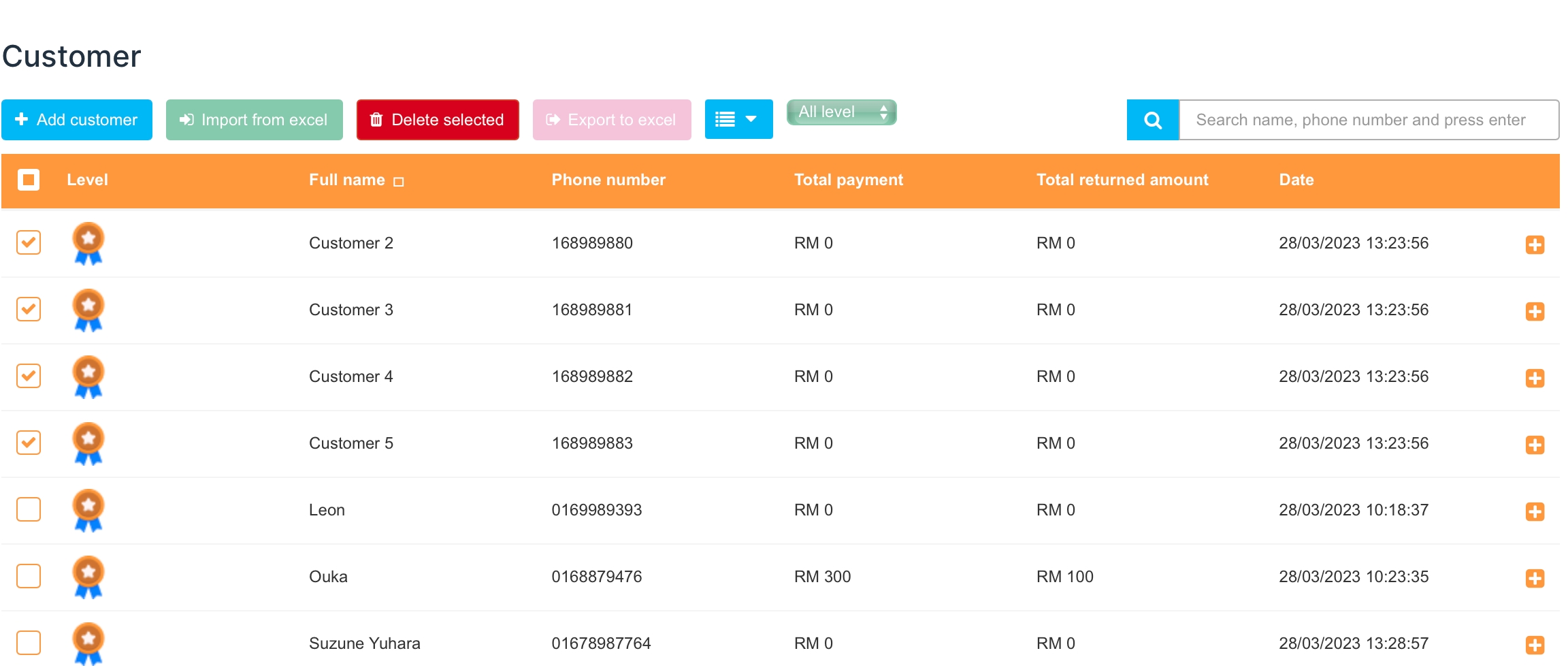
Task: Expand row details for Ouka with plus icon
Action: [1534, 578]
